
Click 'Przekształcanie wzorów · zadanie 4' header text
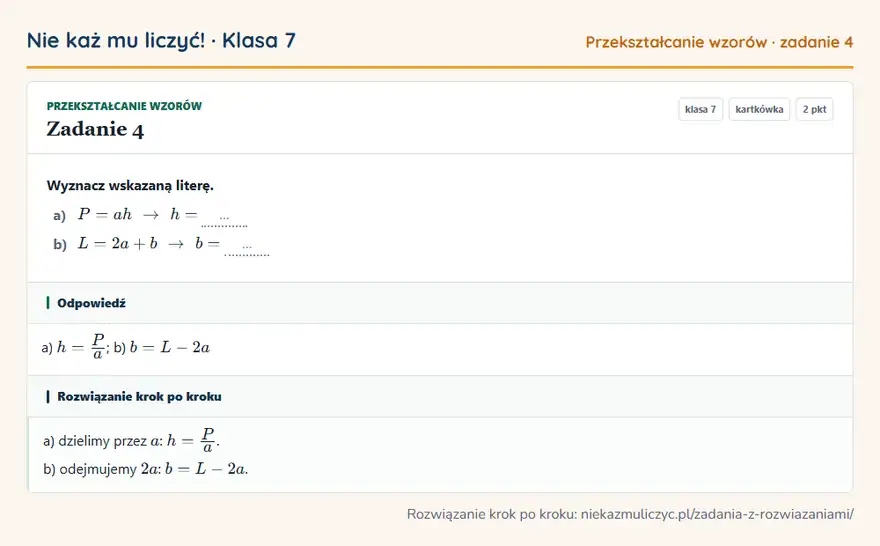point(719,42)
